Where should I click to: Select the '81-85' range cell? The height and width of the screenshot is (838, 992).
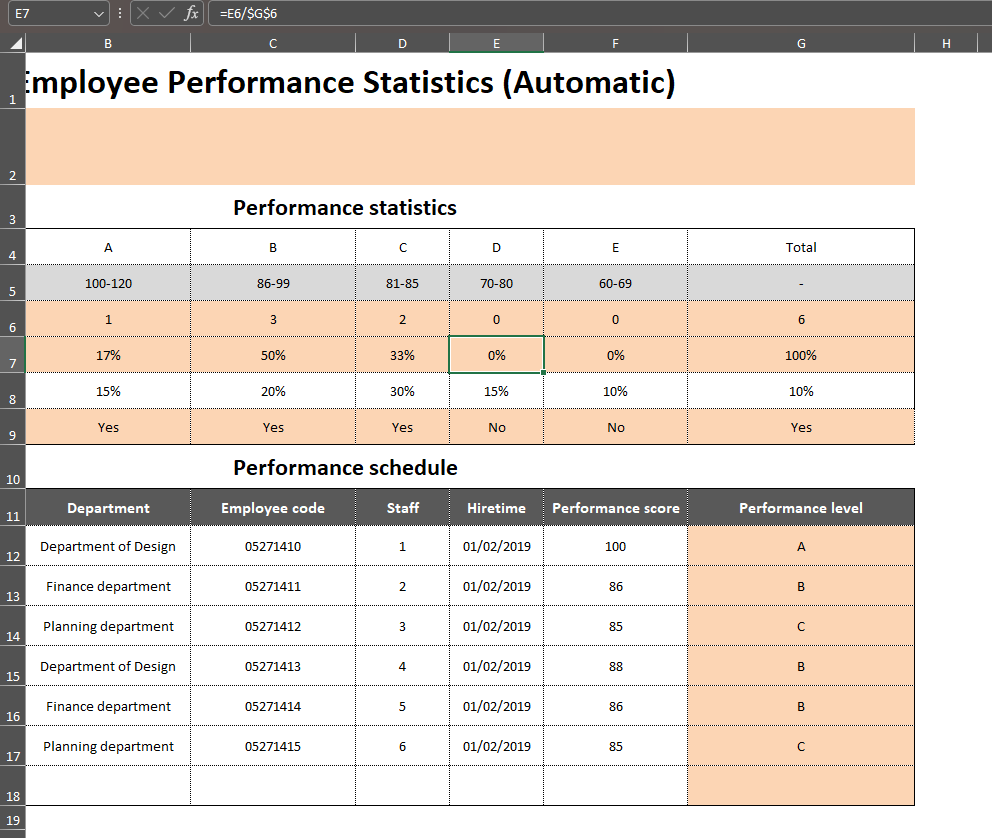[402, 283]
